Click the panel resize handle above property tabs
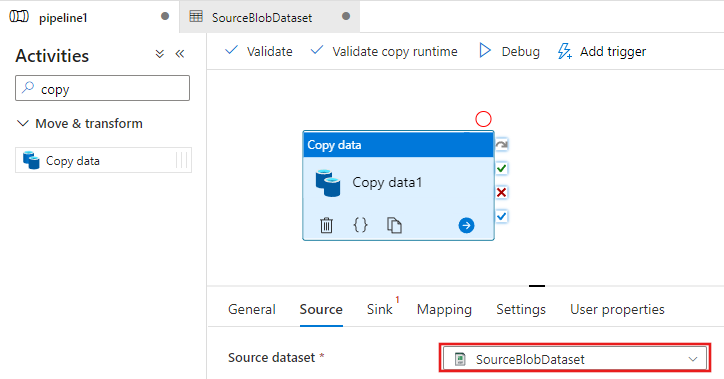Viewport: 724px width, 379px height. [x=537, y=286]
